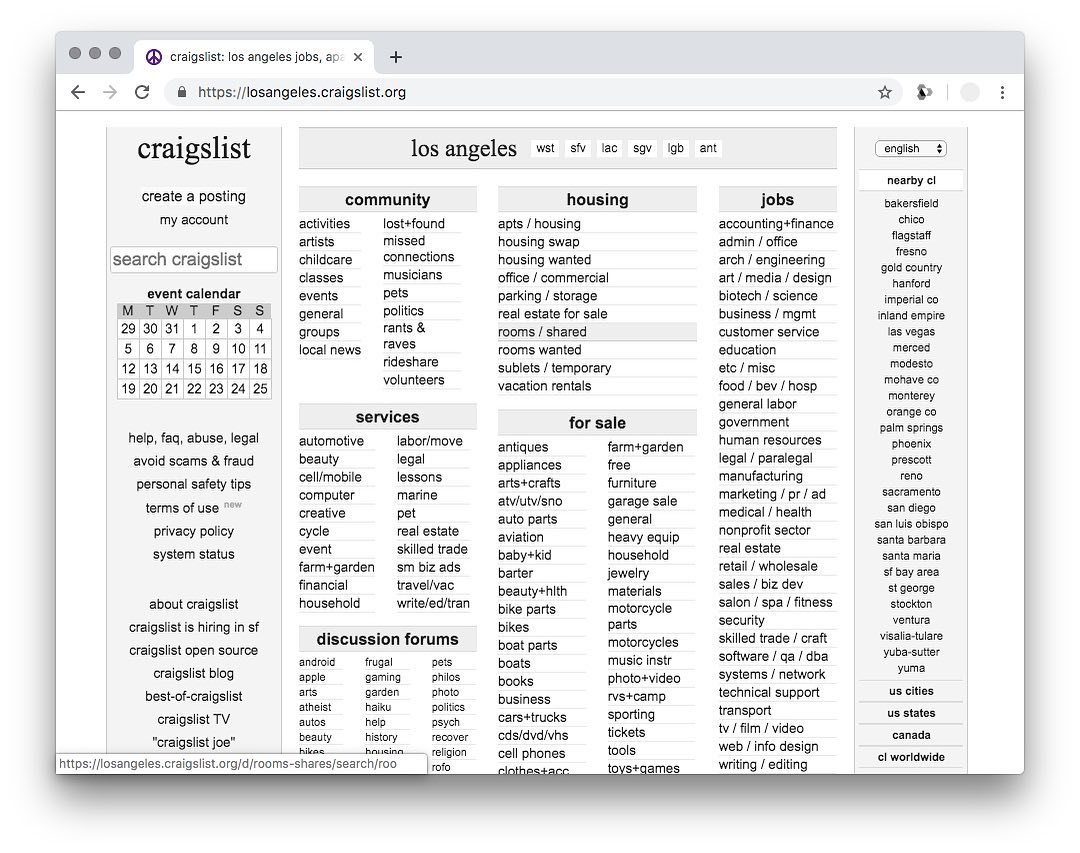1080x853 pixels.
Task: Open the services section header
Action: [x=387, y=417]
